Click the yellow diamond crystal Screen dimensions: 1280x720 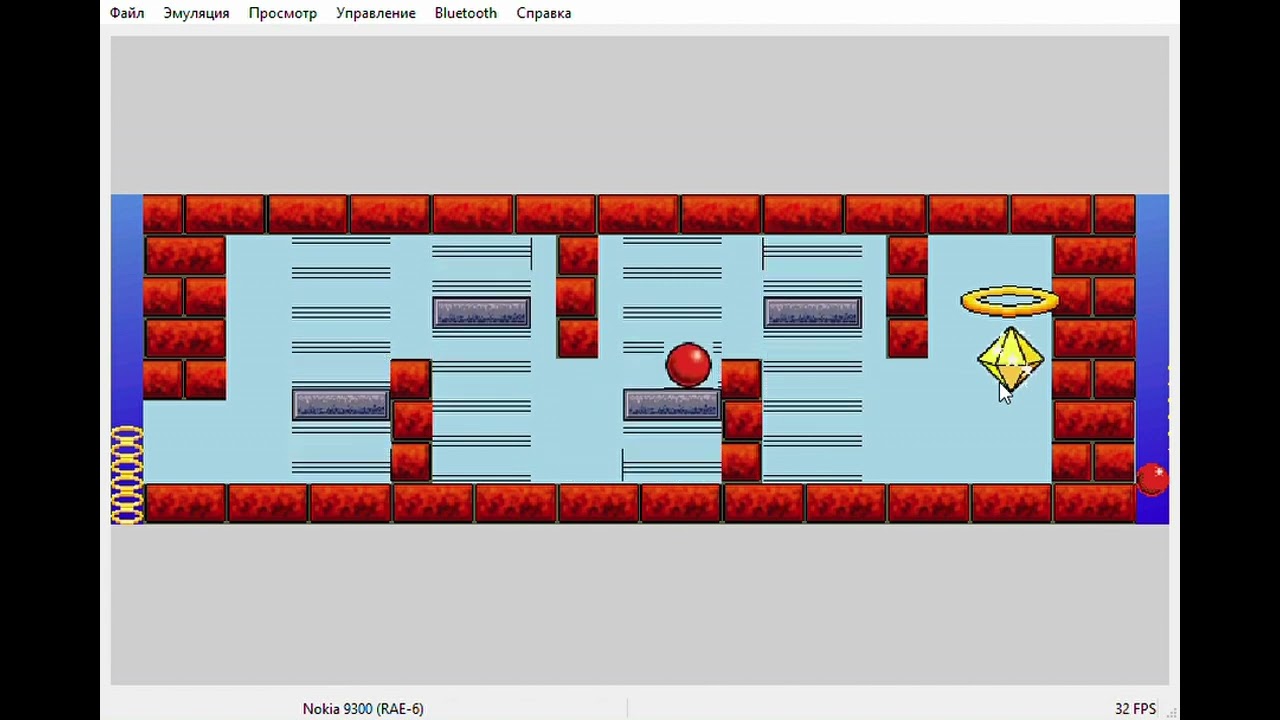1010,360
